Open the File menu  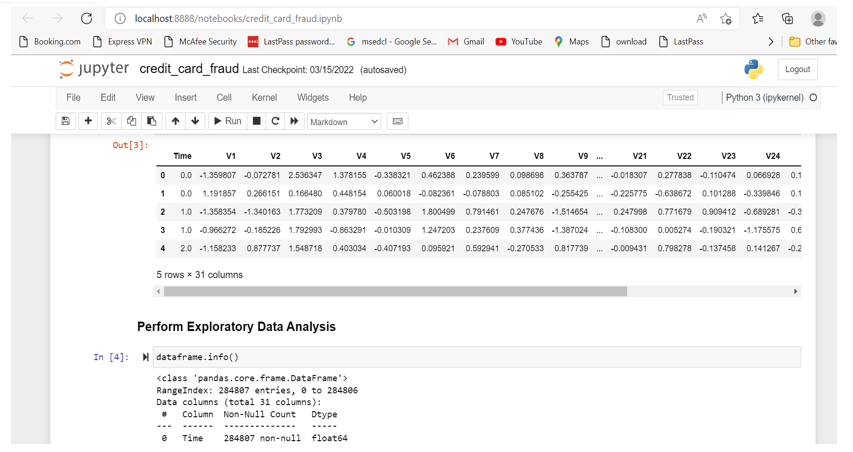click(x=73, y=97)
